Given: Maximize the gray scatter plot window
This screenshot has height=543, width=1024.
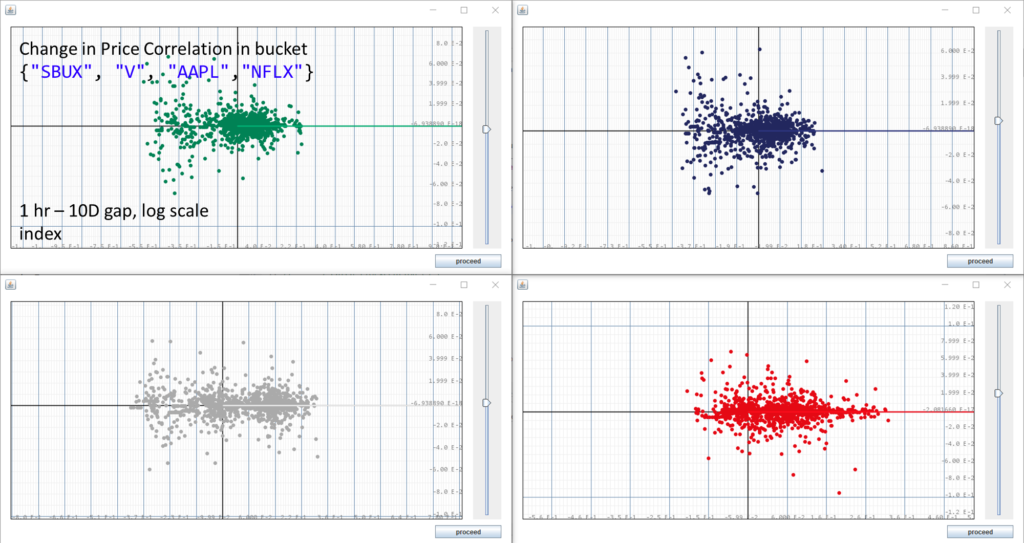Looking at the screenshot, I should (464, 284).
